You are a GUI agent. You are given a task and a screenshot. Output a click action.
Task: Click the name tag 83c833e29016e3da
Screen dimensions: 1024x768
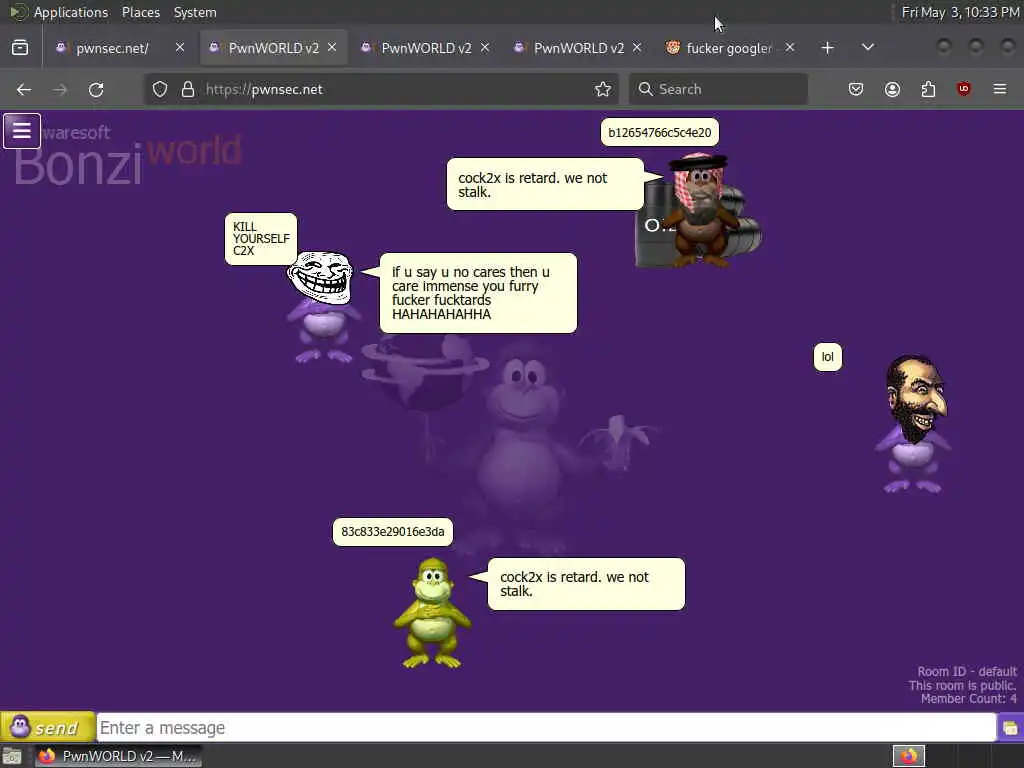pos(392,532)
